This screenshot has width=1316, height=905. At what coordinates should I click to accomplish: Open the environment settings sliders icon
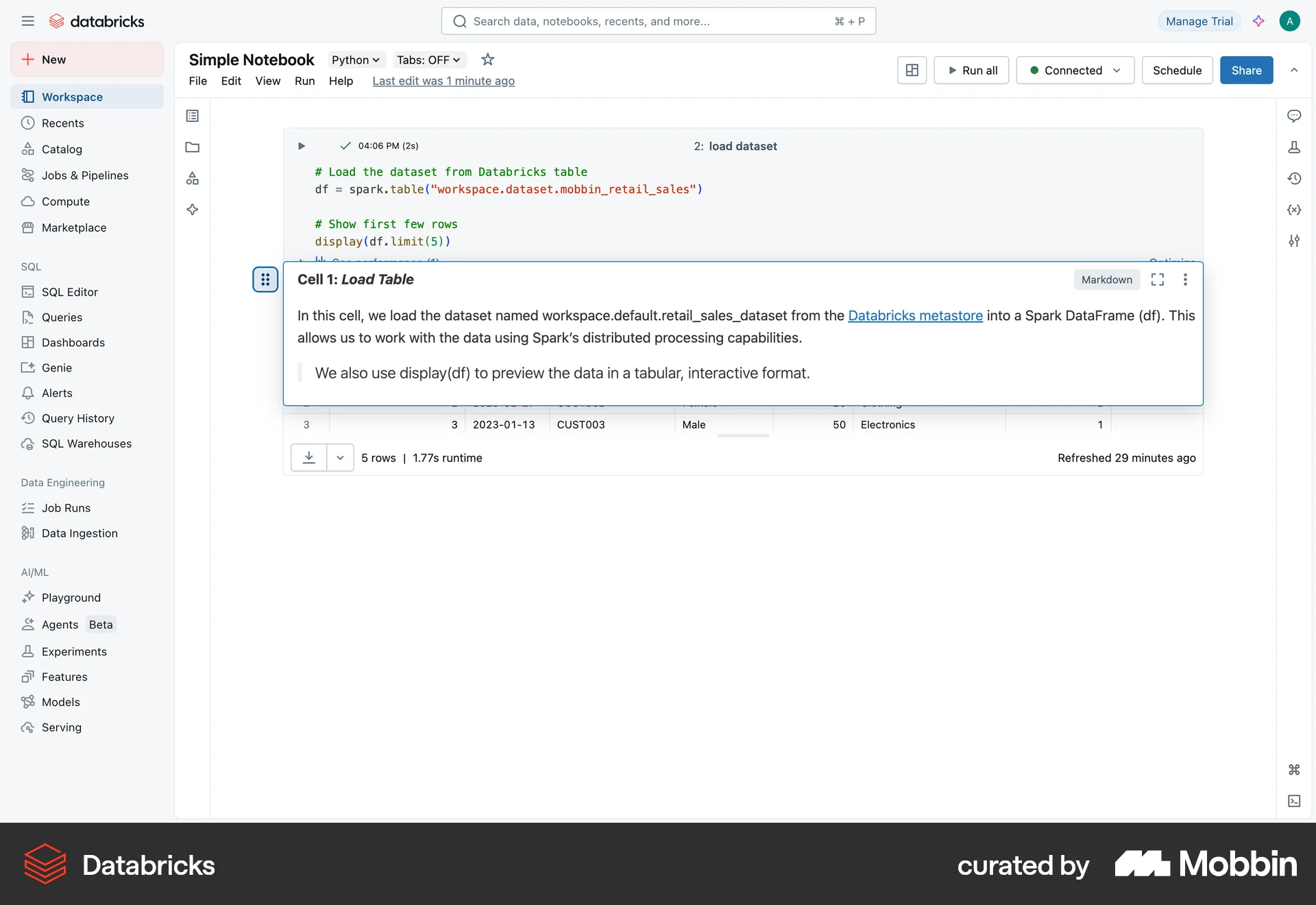(x=1295, y=241)
